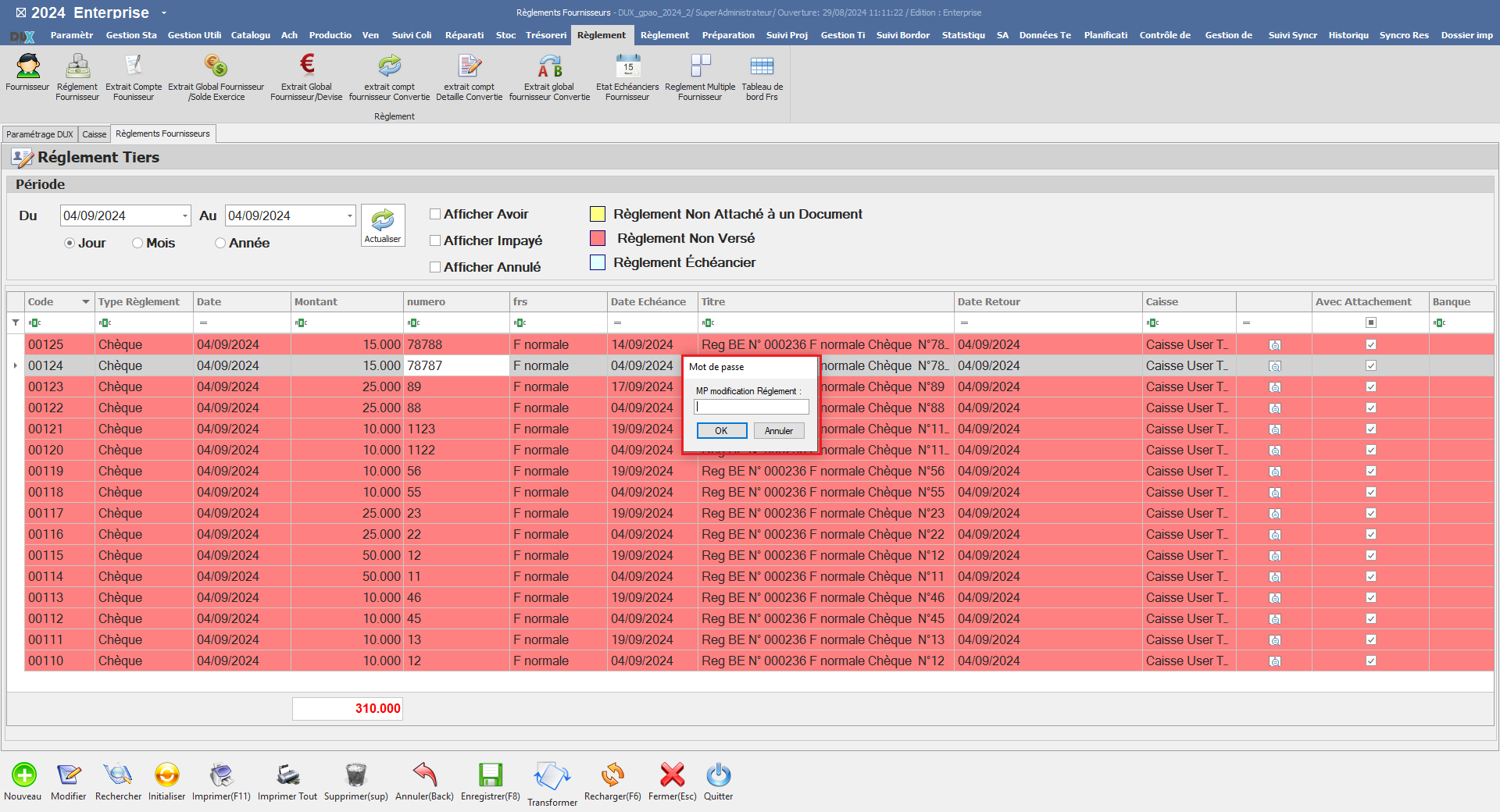Toggle Avec Attachement checkbox for row 00119
Image resolution: width=1500 pixels, height=812 pixels.
tap(1370, 471)
